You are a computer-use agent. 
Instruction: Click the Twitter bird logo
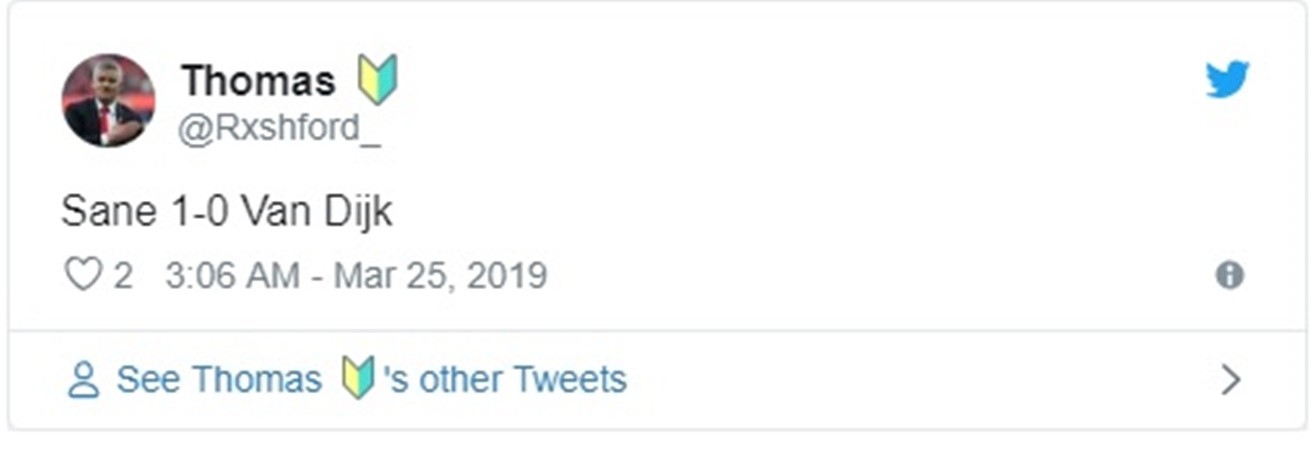(1227, 79)
